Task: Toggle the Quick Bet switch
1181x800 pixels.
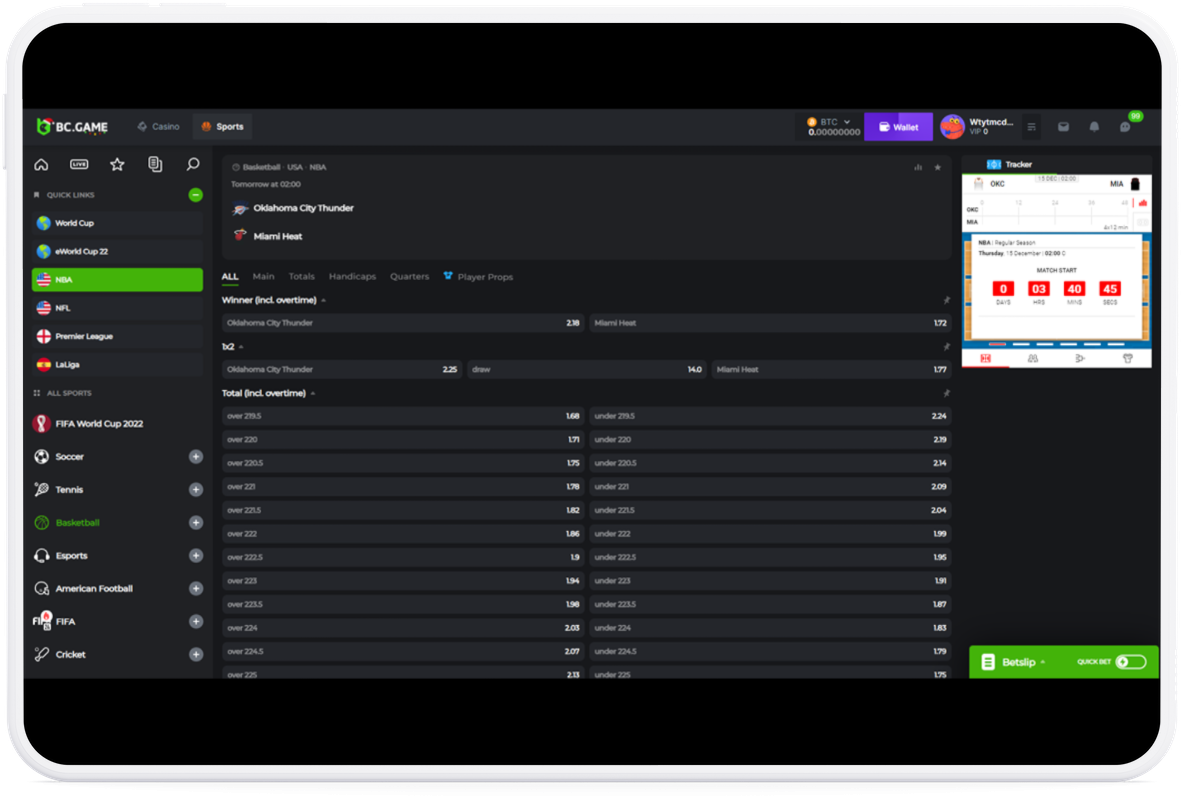Action: 1131,662
